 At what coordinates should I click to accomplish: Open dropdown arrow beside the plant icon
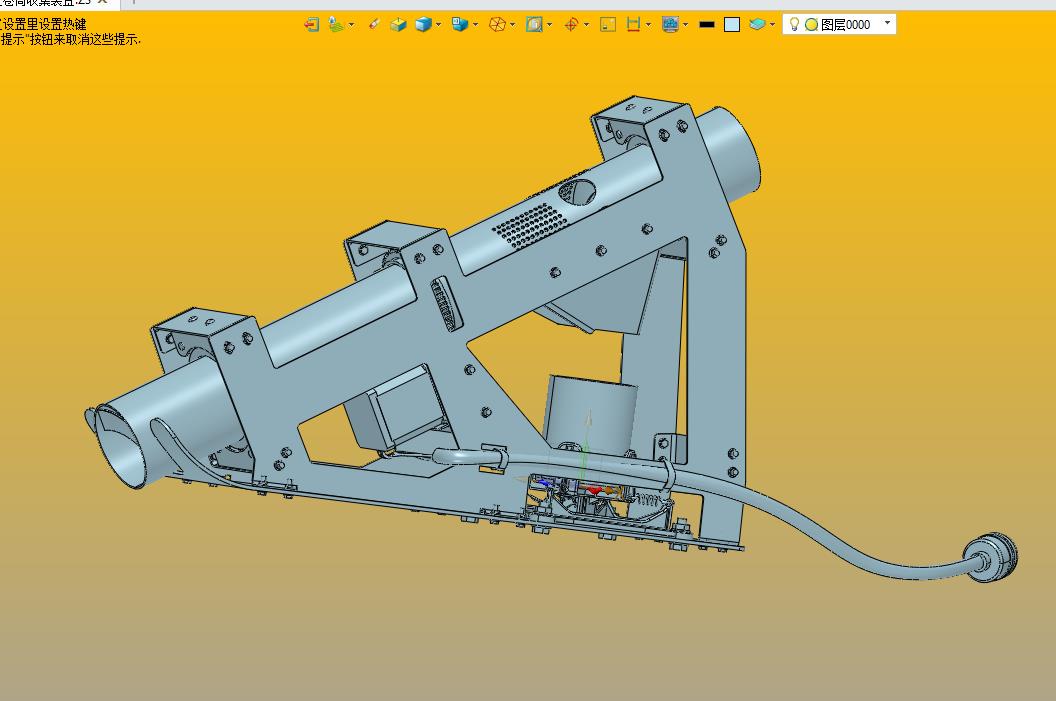point(351,25)
